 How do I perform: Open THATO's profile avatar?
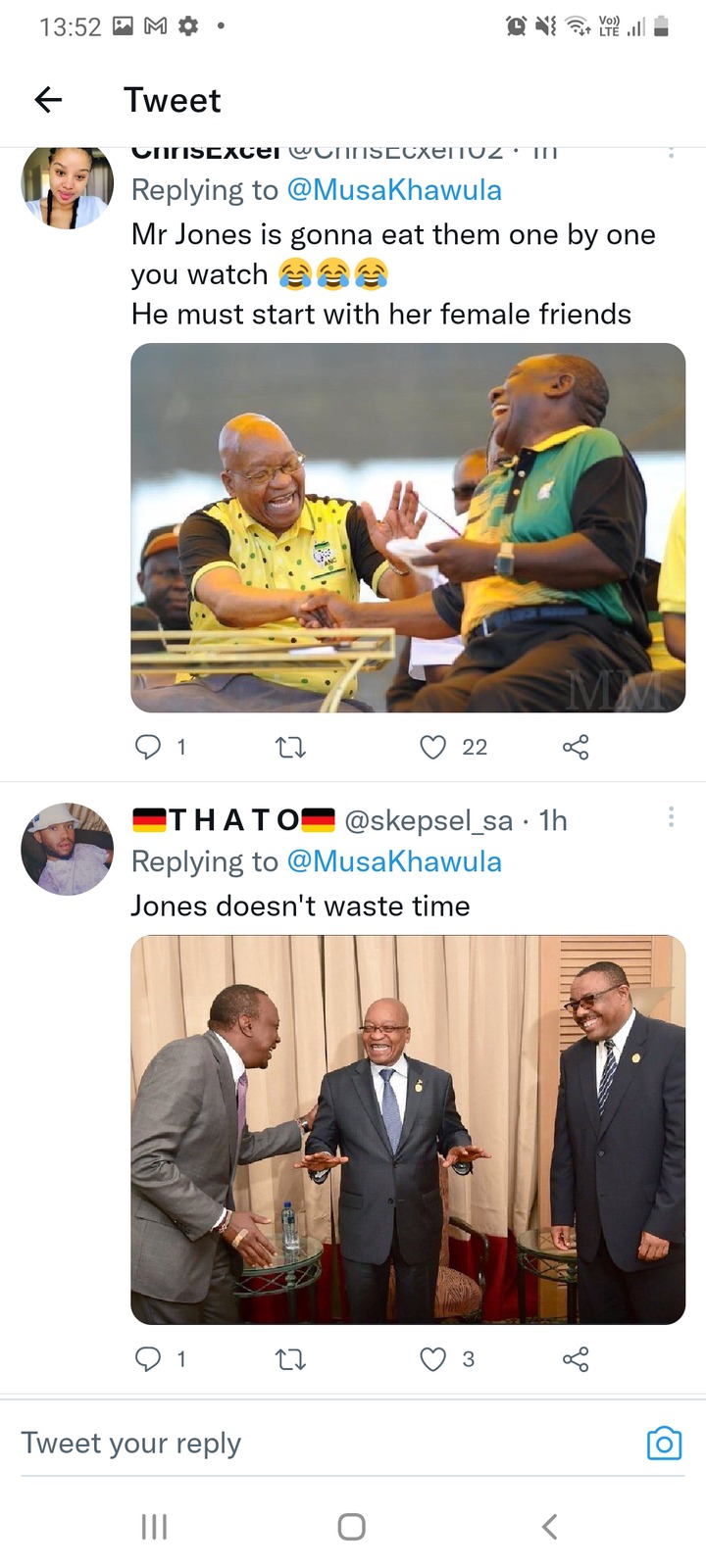[68, 849]
